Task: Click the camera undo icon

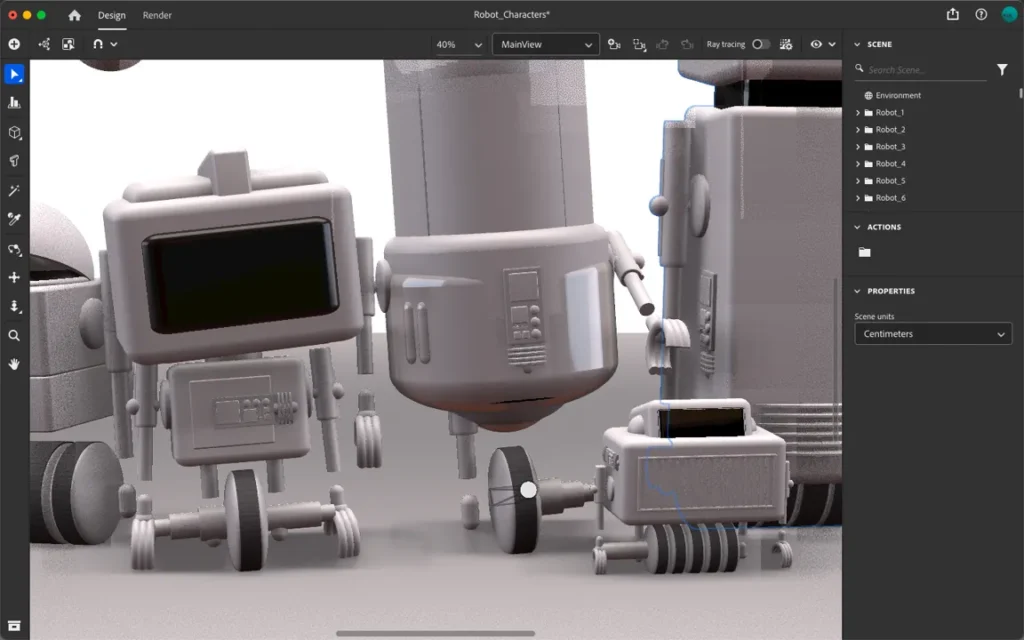Action: pyautogui.click(x=662, y=44)
